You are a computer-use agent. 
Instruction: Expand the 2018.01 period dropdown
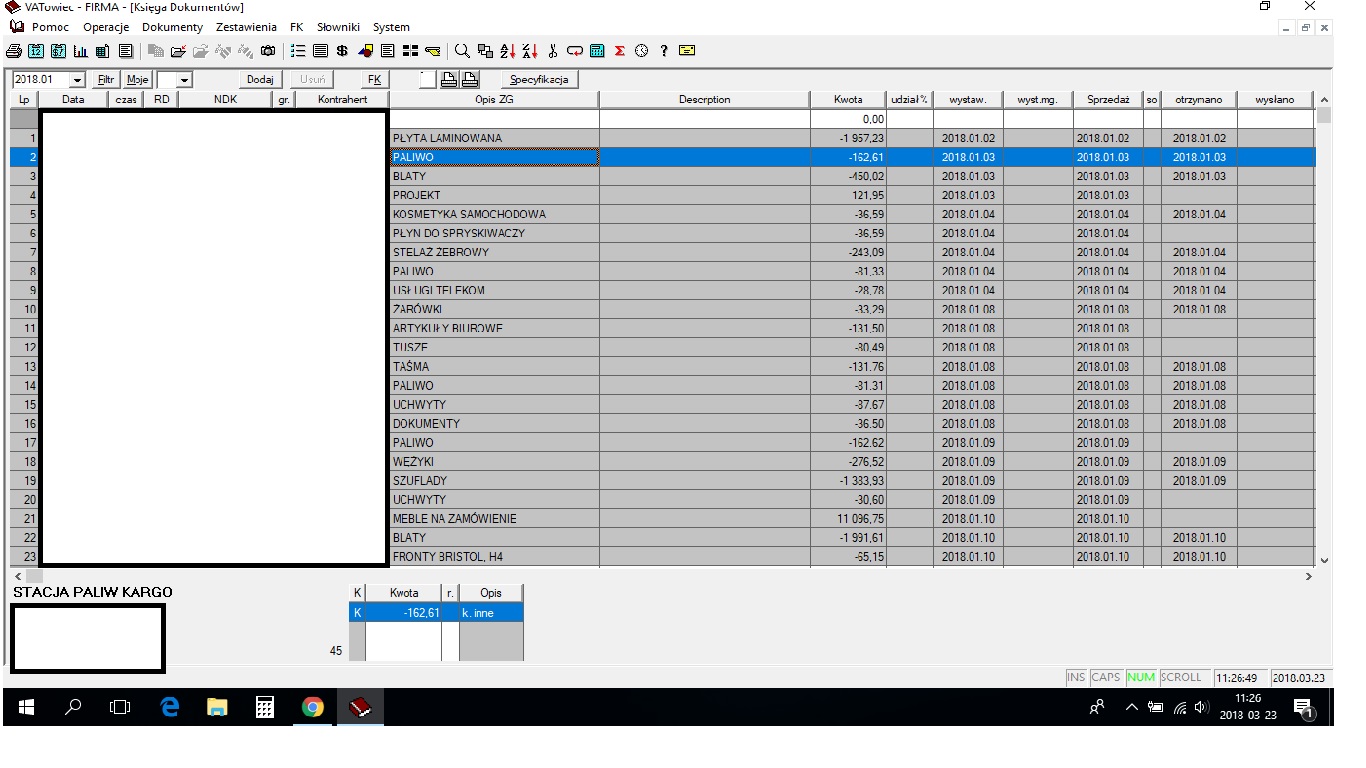[x=78, y=80]
